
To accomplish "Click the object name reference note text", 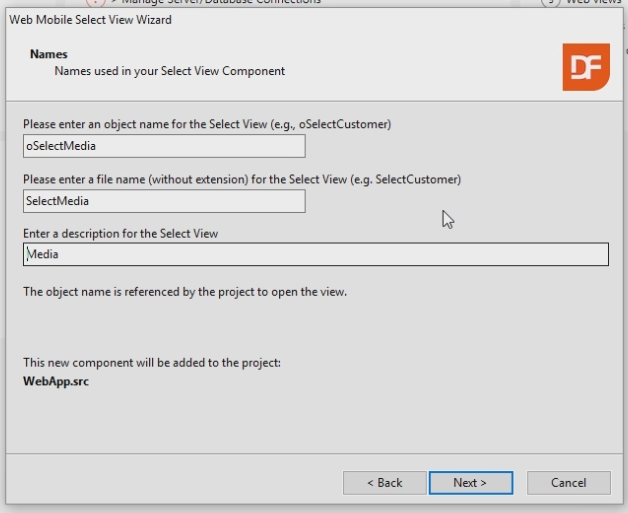I will click(x=185, y=292).
